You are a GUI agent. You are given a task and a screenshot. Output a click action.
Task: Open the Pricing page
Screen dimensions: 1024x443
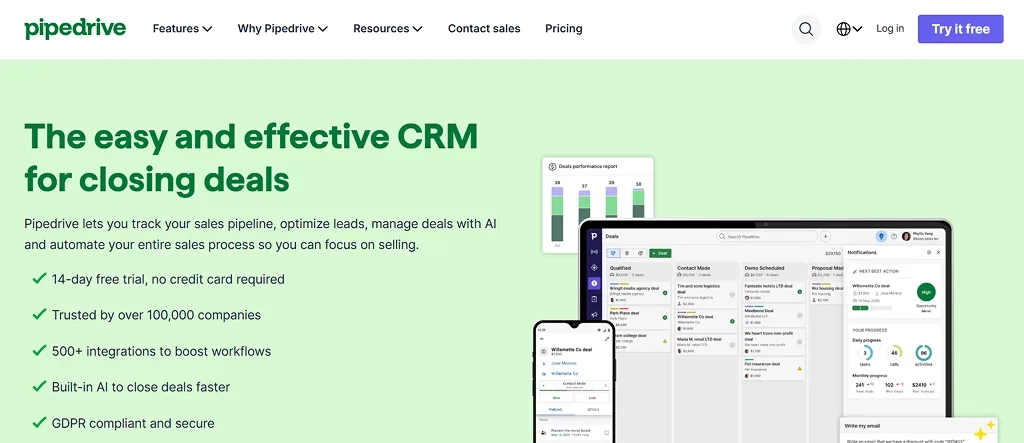coord(564,29)
